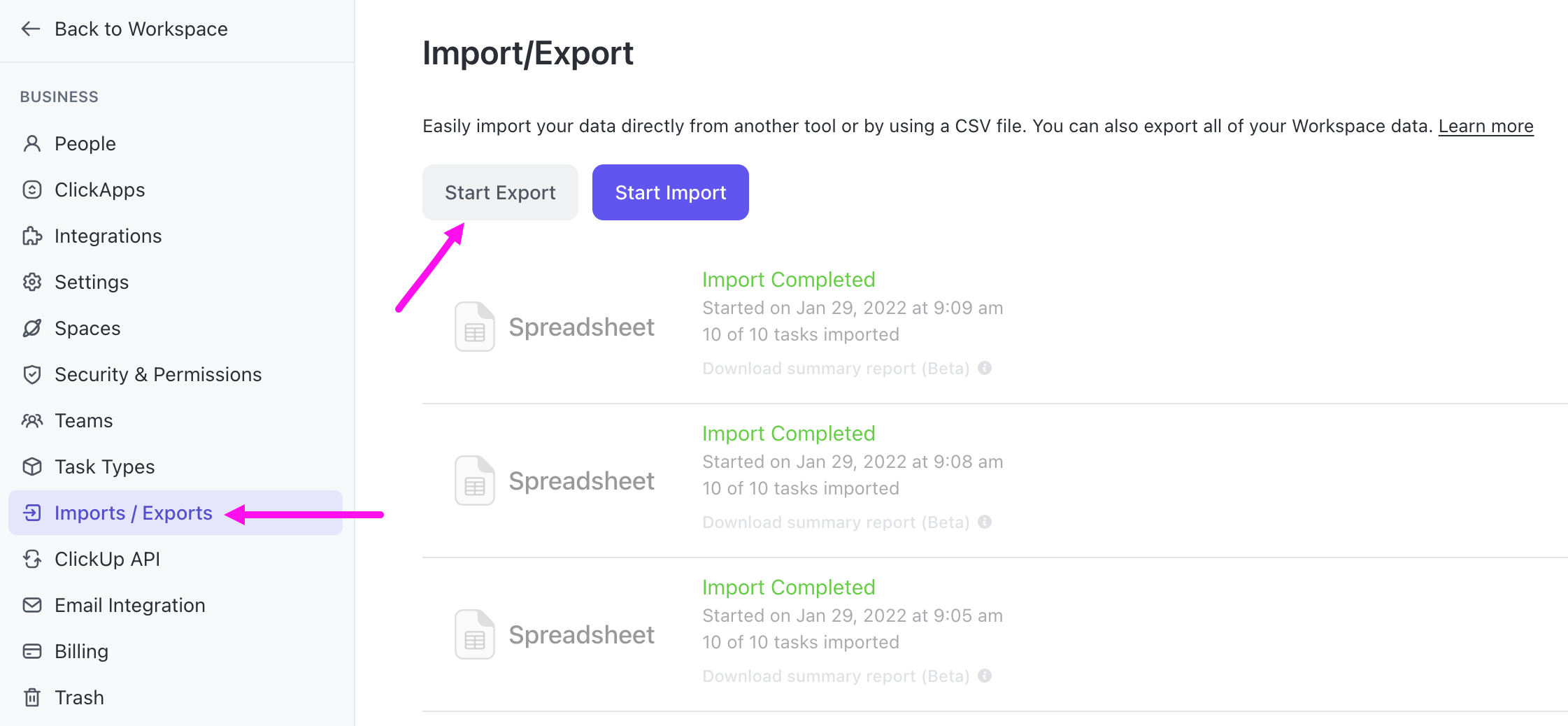
Task: Click the Security & Permissions shield icon
Action: (32, 374)
